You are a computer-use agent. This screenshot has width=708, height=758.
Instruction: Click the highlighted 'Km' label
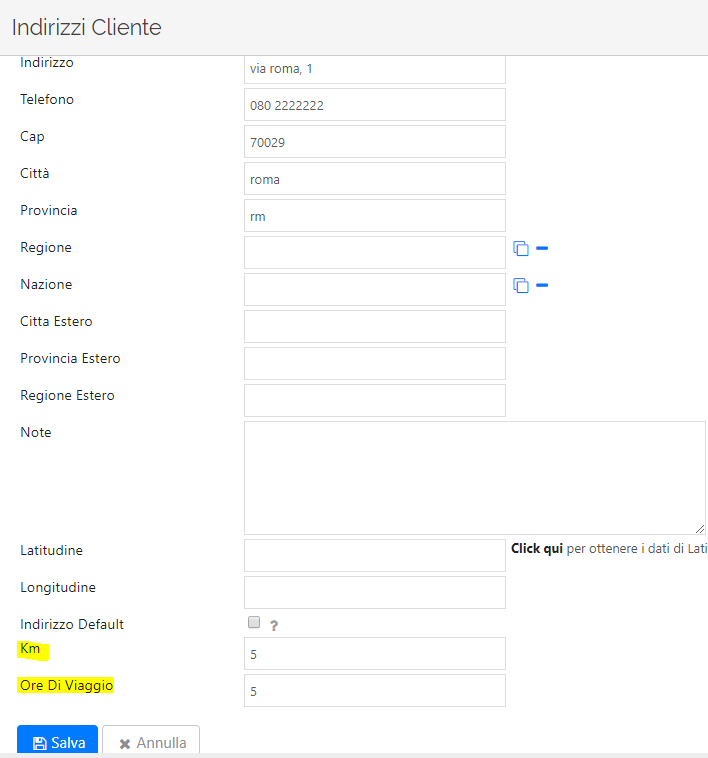tap(30, 649)
